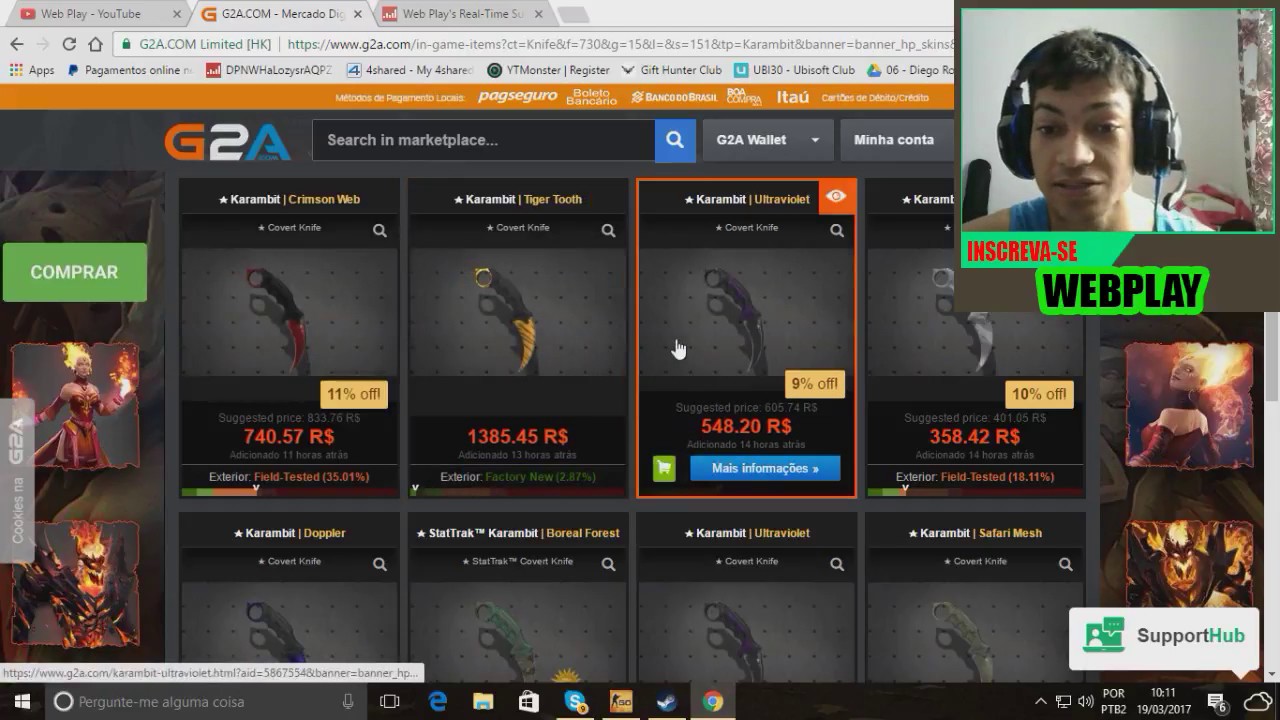This screenshot has width=1280, height=720.
Task: Open Task View on the taskbar
Action: (x=390, y=702)
